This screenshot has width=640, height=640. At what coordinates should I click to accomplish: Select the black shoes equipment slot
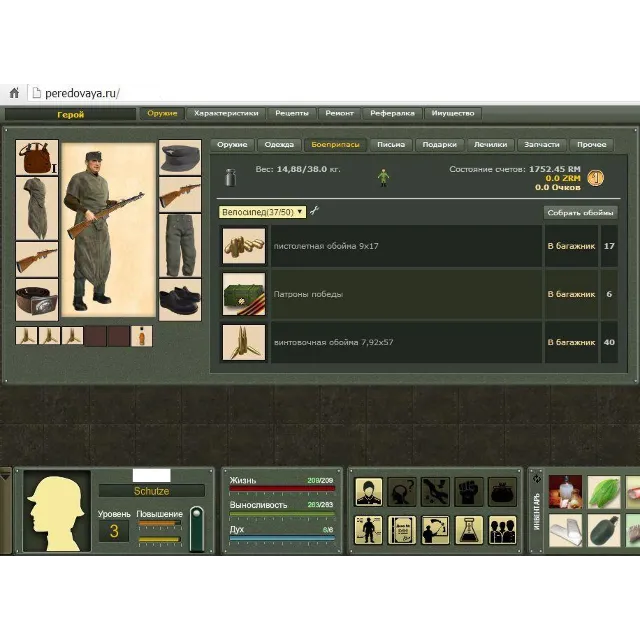[x=180, y=300]
